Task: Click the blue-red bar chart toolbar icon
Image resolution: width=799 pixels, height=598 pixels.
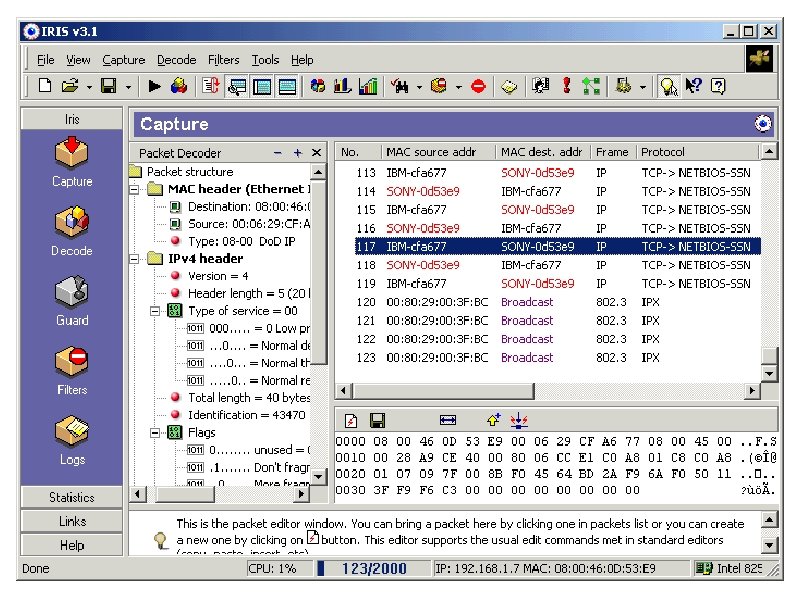Action: point(342,86)
